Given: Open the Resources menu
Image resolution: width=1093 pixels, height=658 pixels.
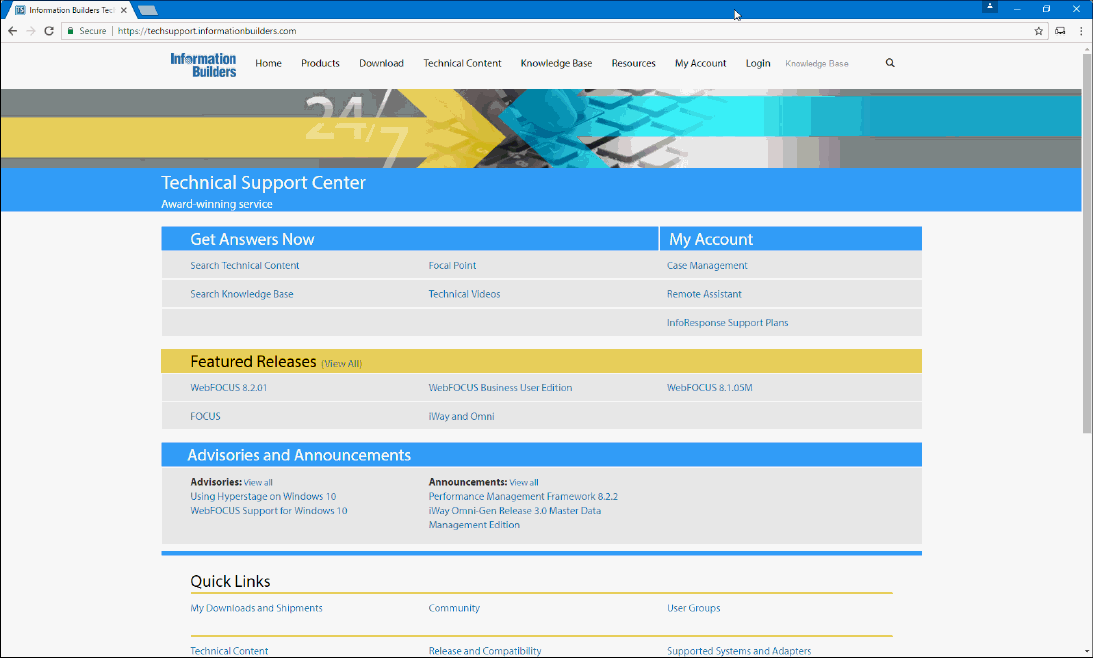Looking at the screenshot, I should coord(634,63).
